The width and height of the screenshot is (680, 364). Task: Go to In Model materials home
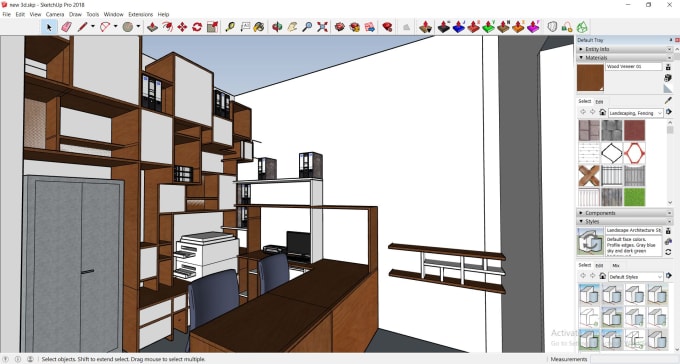pos(602,112)
